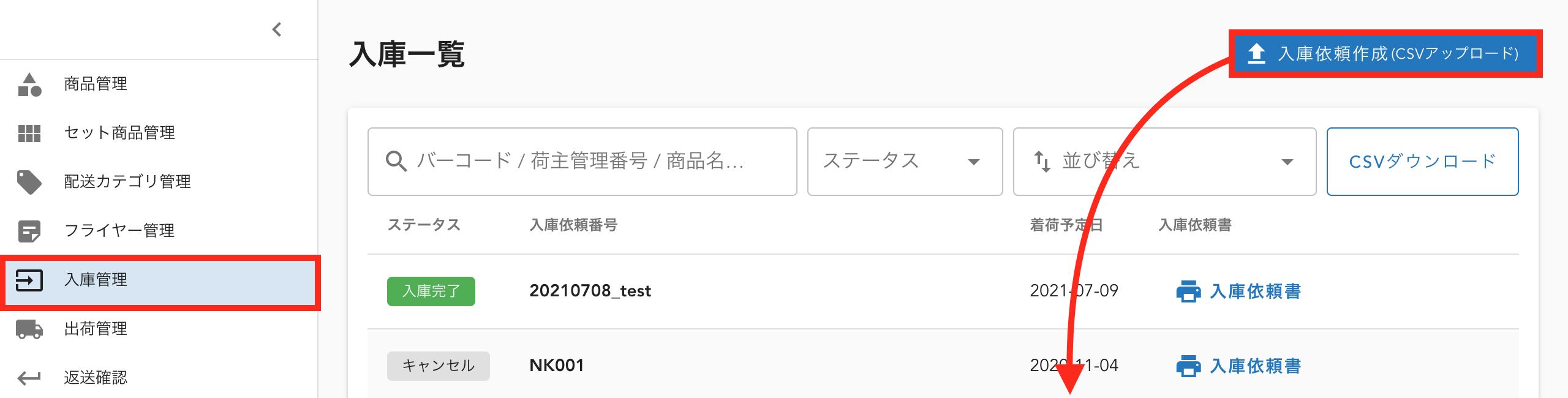1568x398 pixels.
Task: Expand the 並び替え sort dropdown
Action: (1164, 161)
